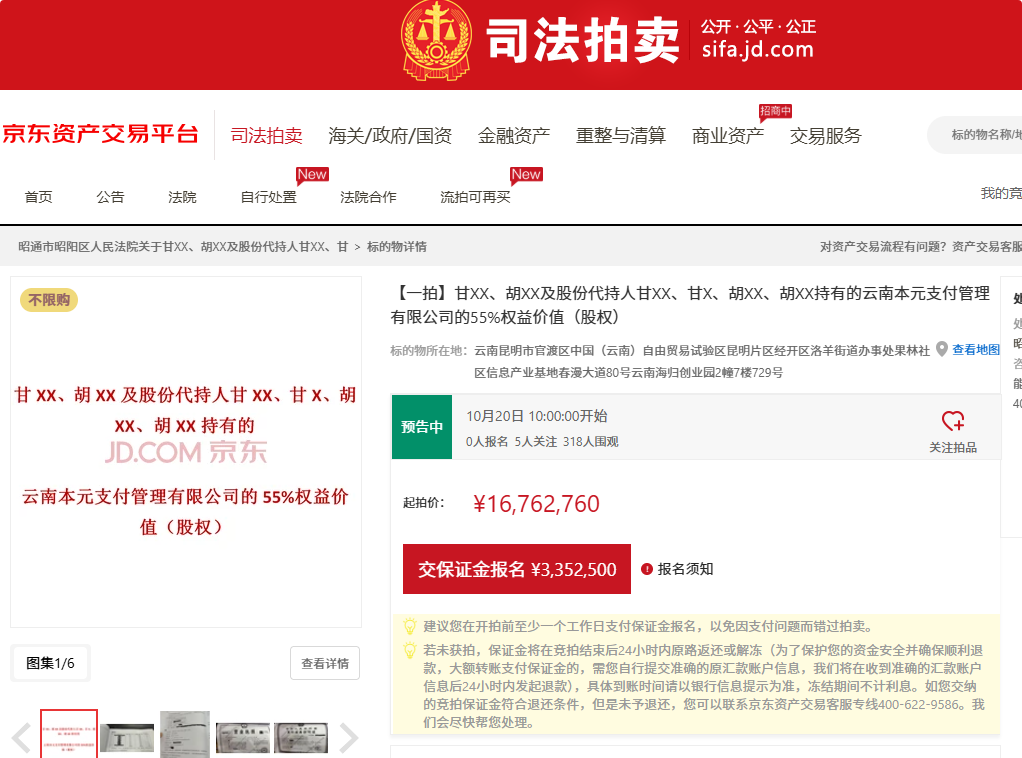Open the 报名须知 registration notice
This screenshot has width=1022, height=758.
(x=685, y=569)
